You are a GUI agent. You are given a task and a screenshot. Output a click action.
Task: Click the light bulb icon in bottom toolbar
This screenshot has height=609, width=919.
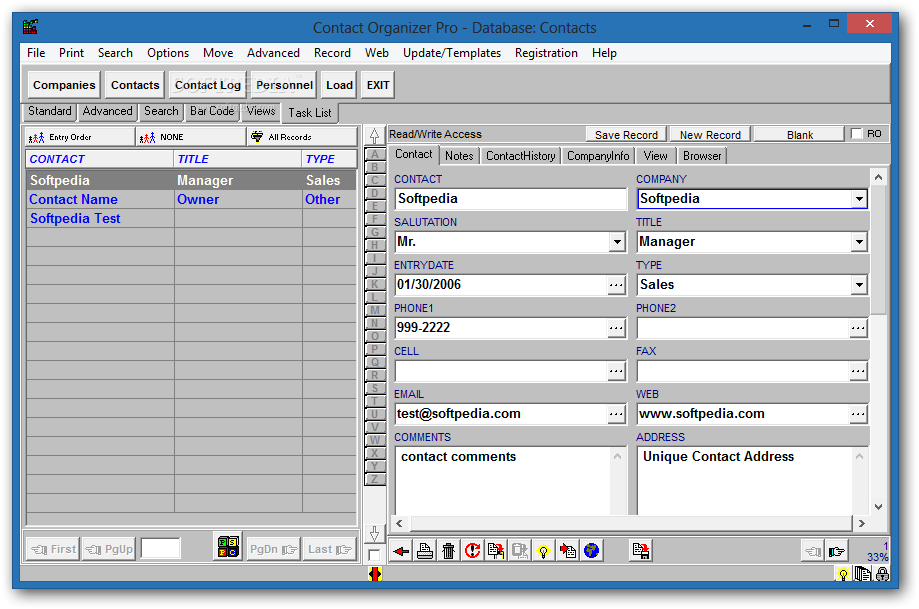[x=544, y=551]
